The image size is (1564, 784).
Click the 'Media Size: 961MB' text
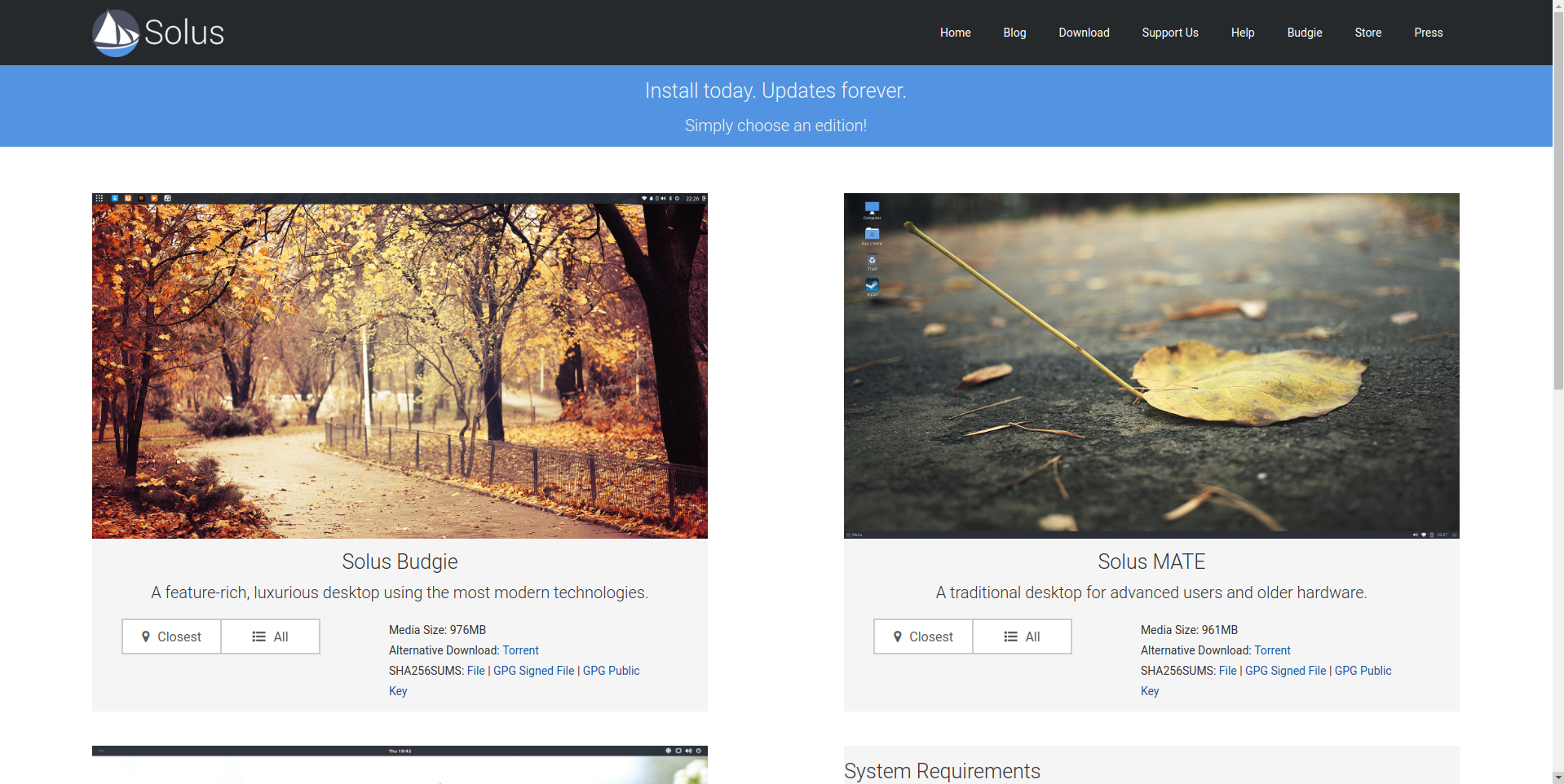(1189, 630)
